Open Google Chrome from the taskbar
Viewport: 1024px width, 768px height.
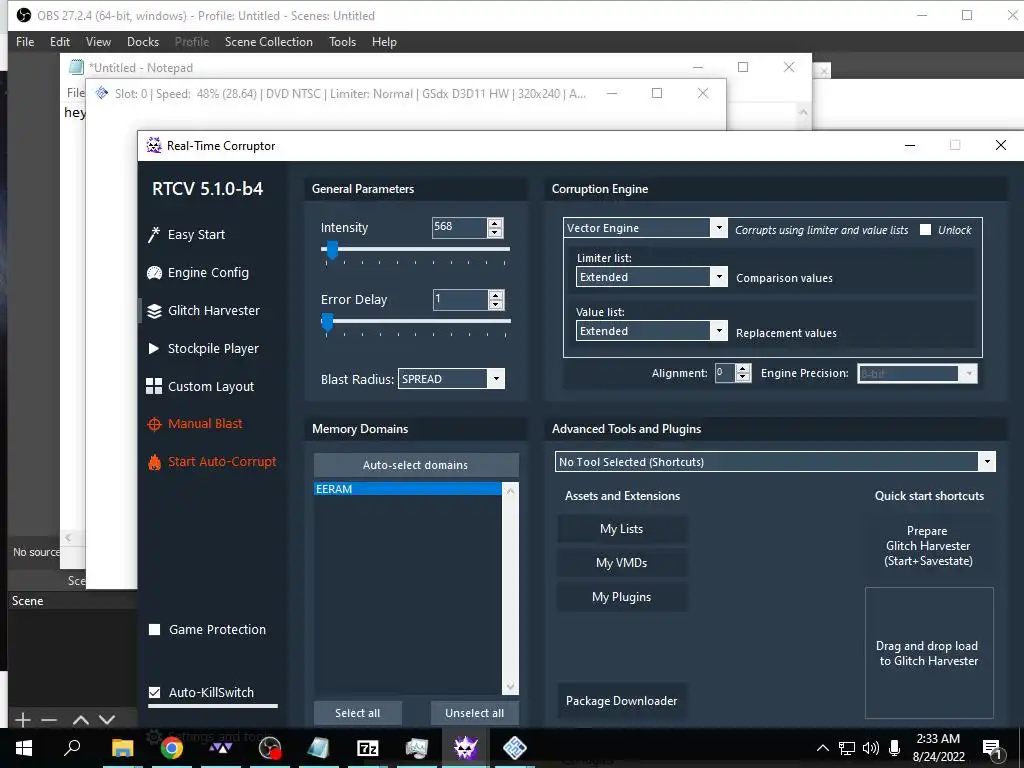pyautogui.click(x=171, y=748)
